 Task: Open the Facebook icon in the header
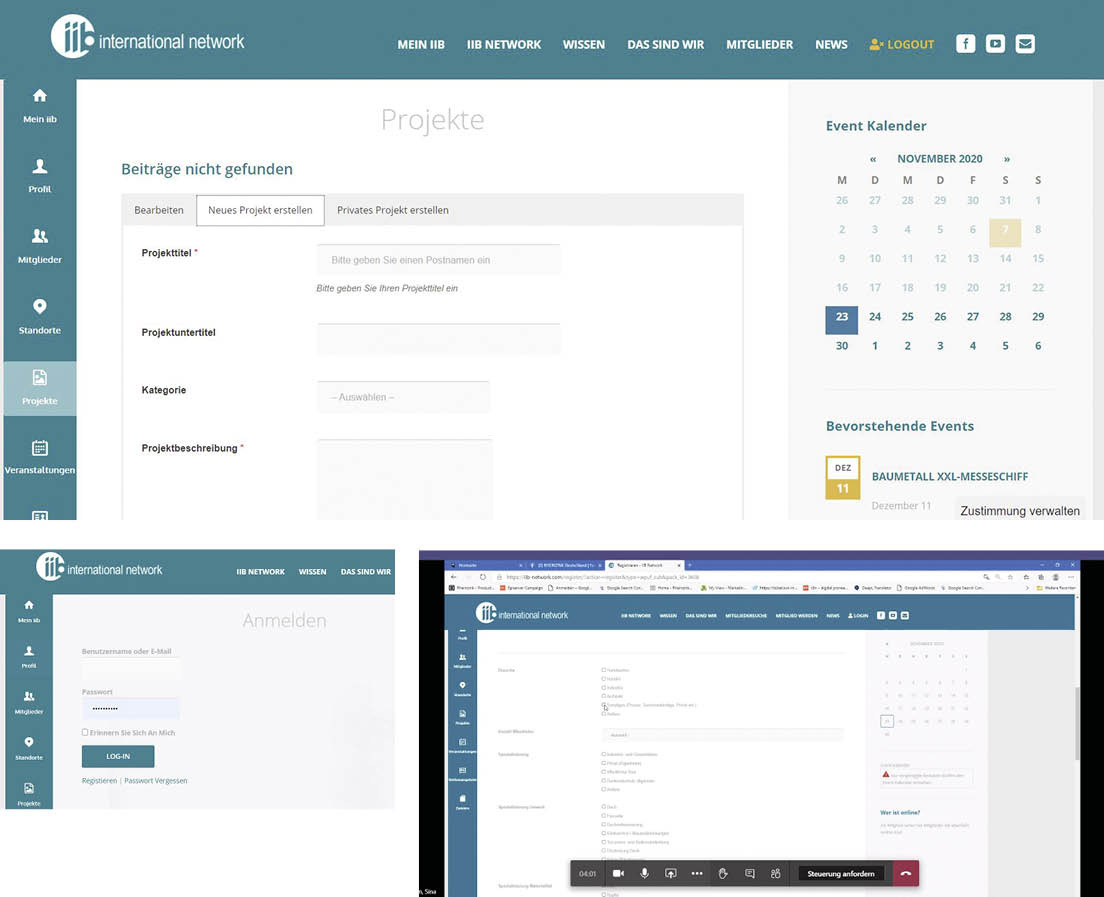coord(965,43)
